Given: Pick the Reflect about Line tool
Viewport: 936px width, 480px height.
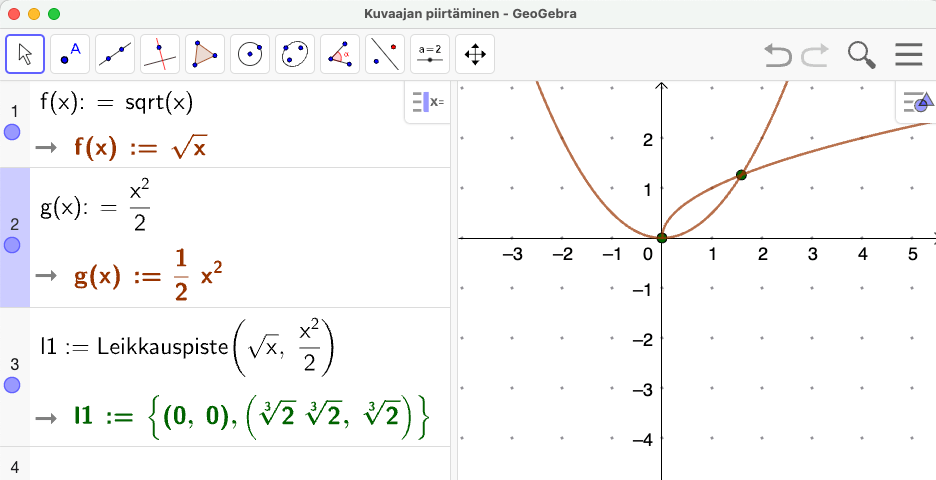Looking at the screenshot, I should point(385,55).
